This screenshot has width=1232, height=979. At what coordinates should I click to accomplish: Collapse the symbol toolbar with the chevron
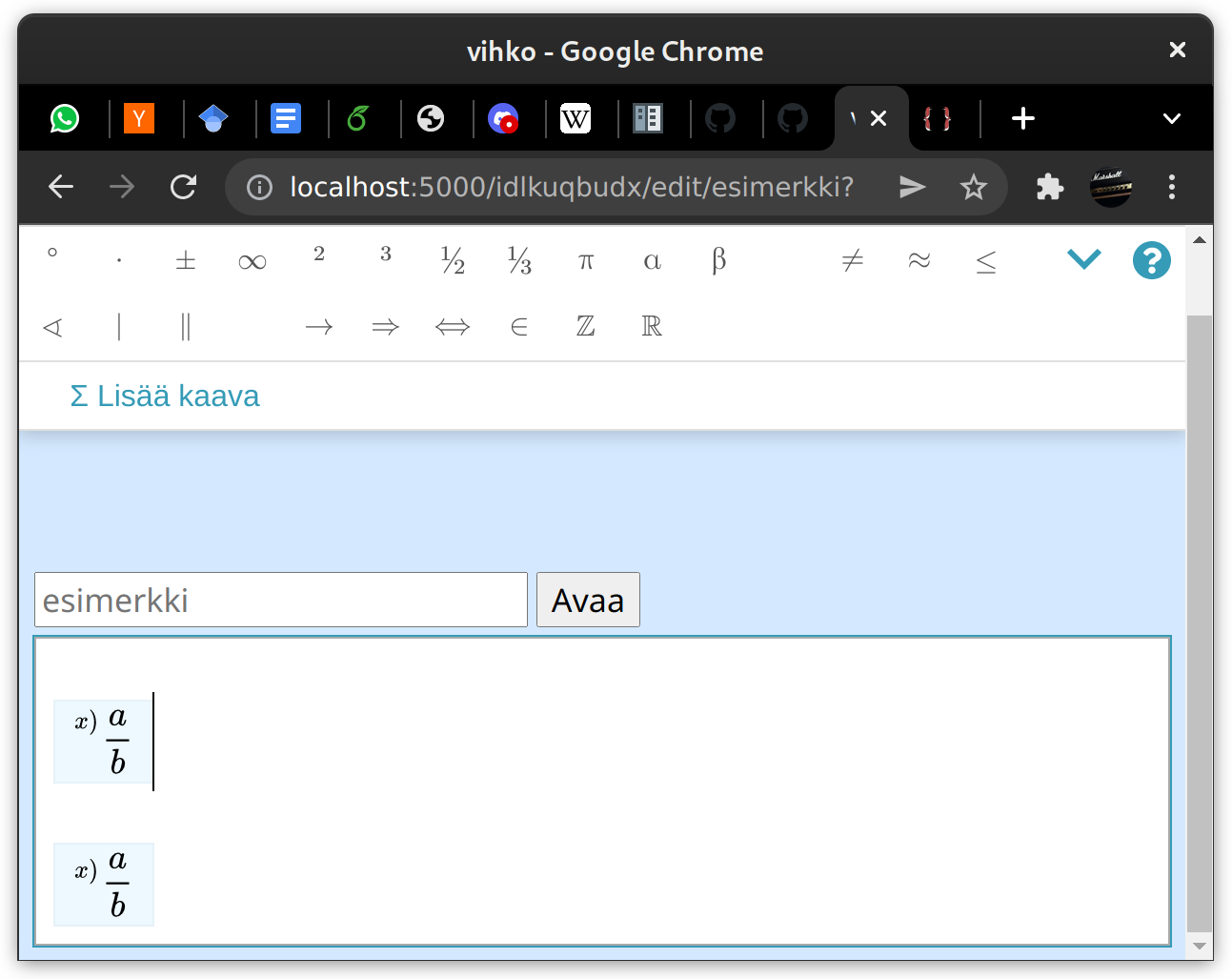coord(1083,258)
